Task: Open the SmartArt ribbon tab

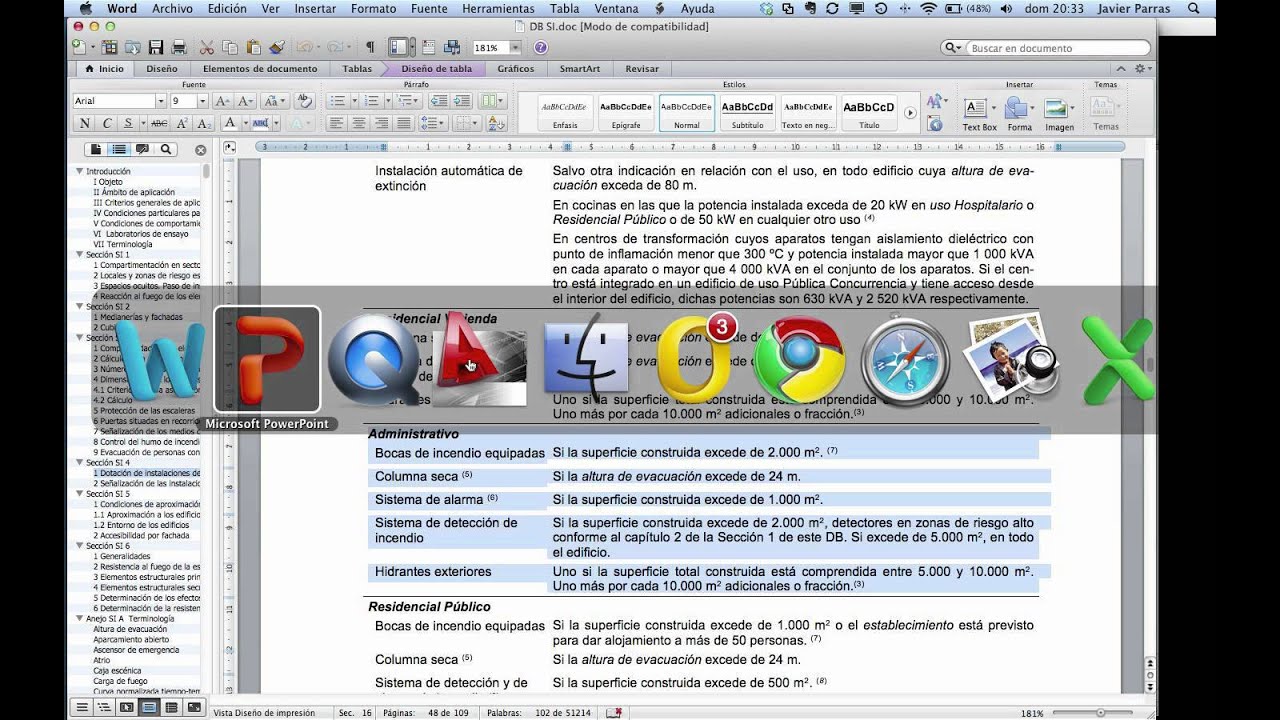Action: pyautogui.click(x=580, y=69)
